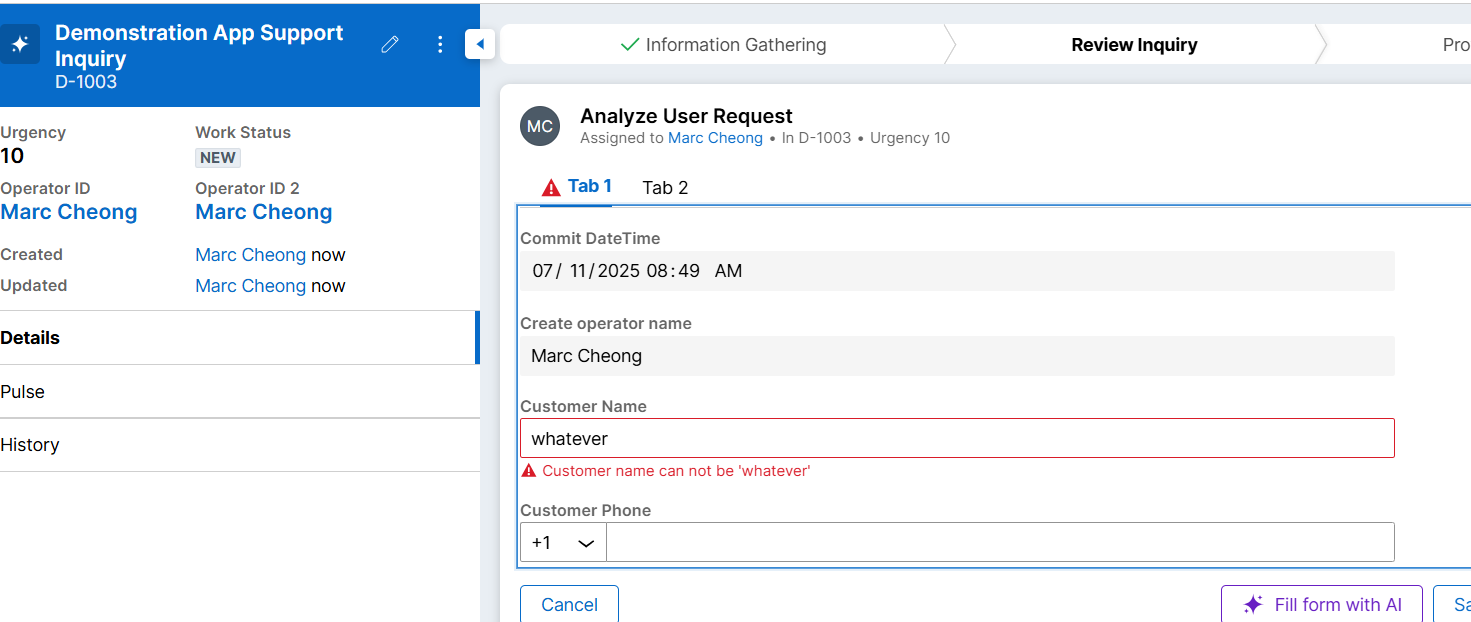Click the case type sparkle icon in header
1471x622 pixels.
coord(19,45)
